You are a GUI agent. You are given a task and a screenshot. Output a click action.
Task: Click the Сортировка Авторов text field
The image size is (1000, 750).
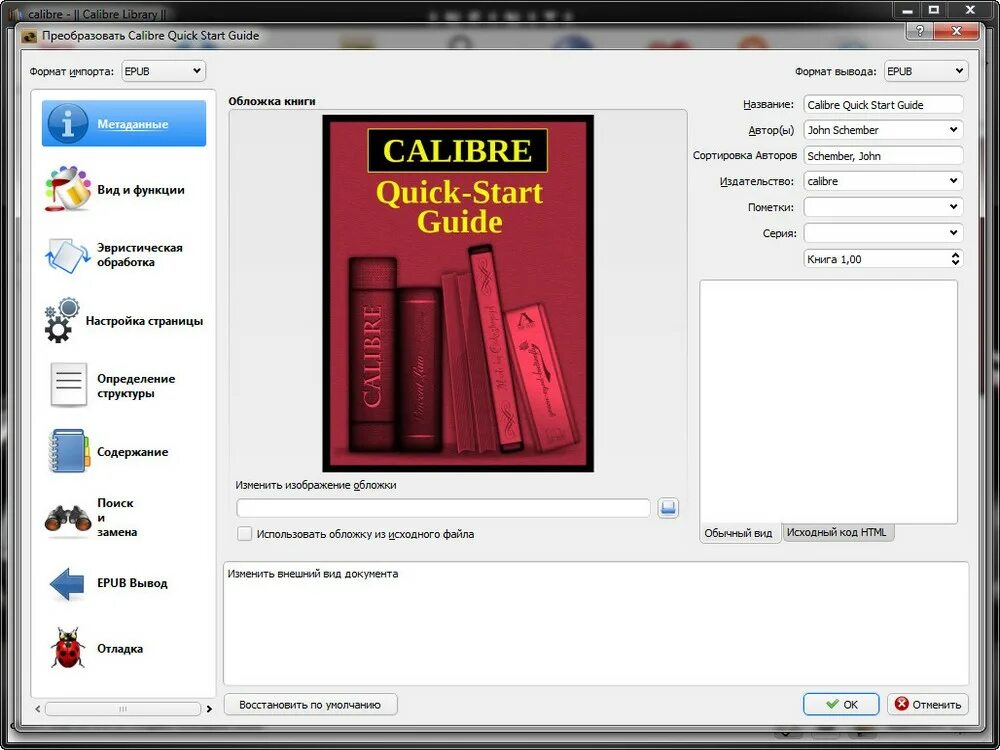pos(883,156)
